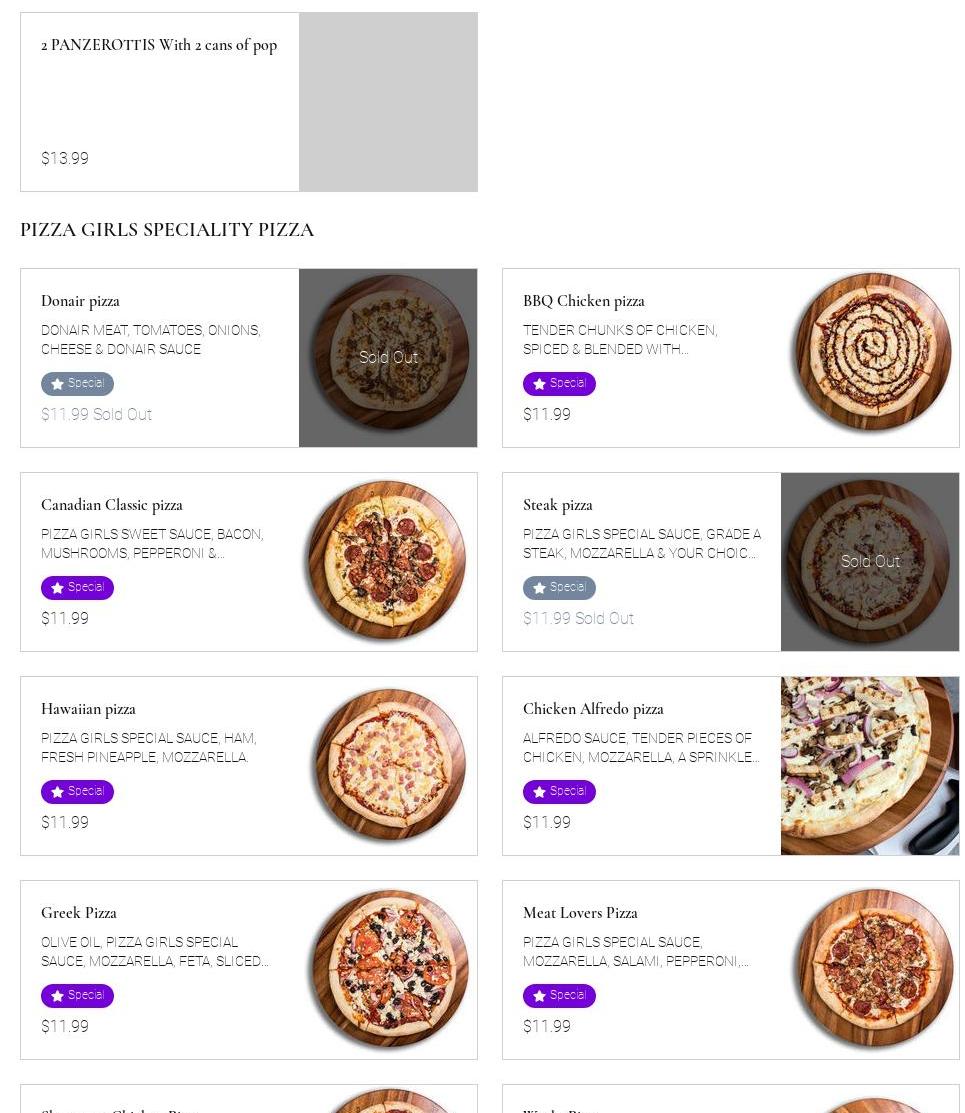The height and width of the screenshot is (1113, 965).
Task: Click the $13.99 price on the Panzerottis combo
Action: click(65, 159)
